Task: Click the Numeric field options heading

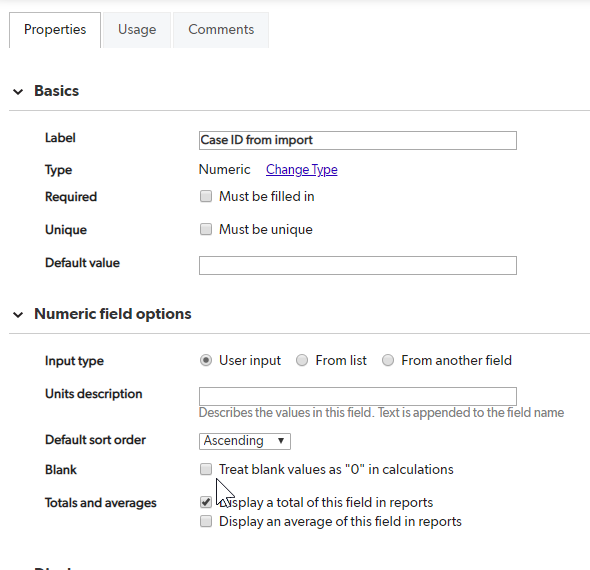Action: pyautogui.click(x=113, y=314)
